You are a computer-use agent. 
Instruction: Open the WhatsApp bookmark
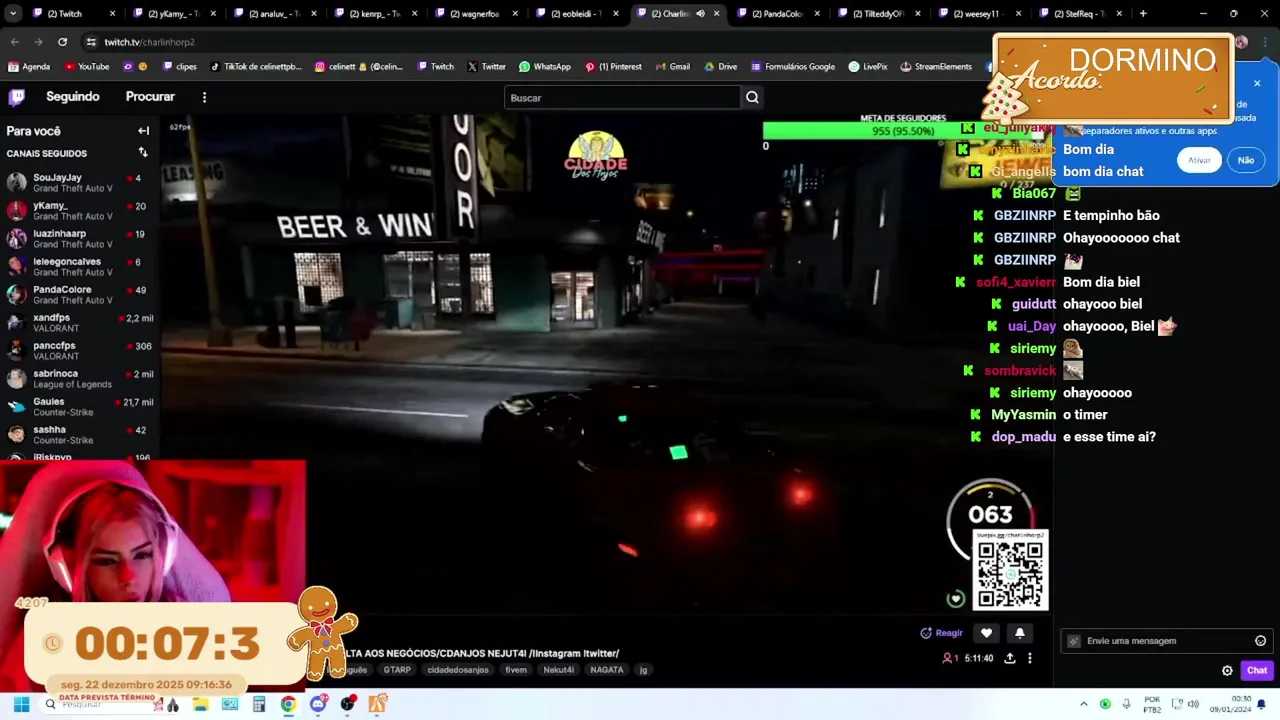[545, 67]
